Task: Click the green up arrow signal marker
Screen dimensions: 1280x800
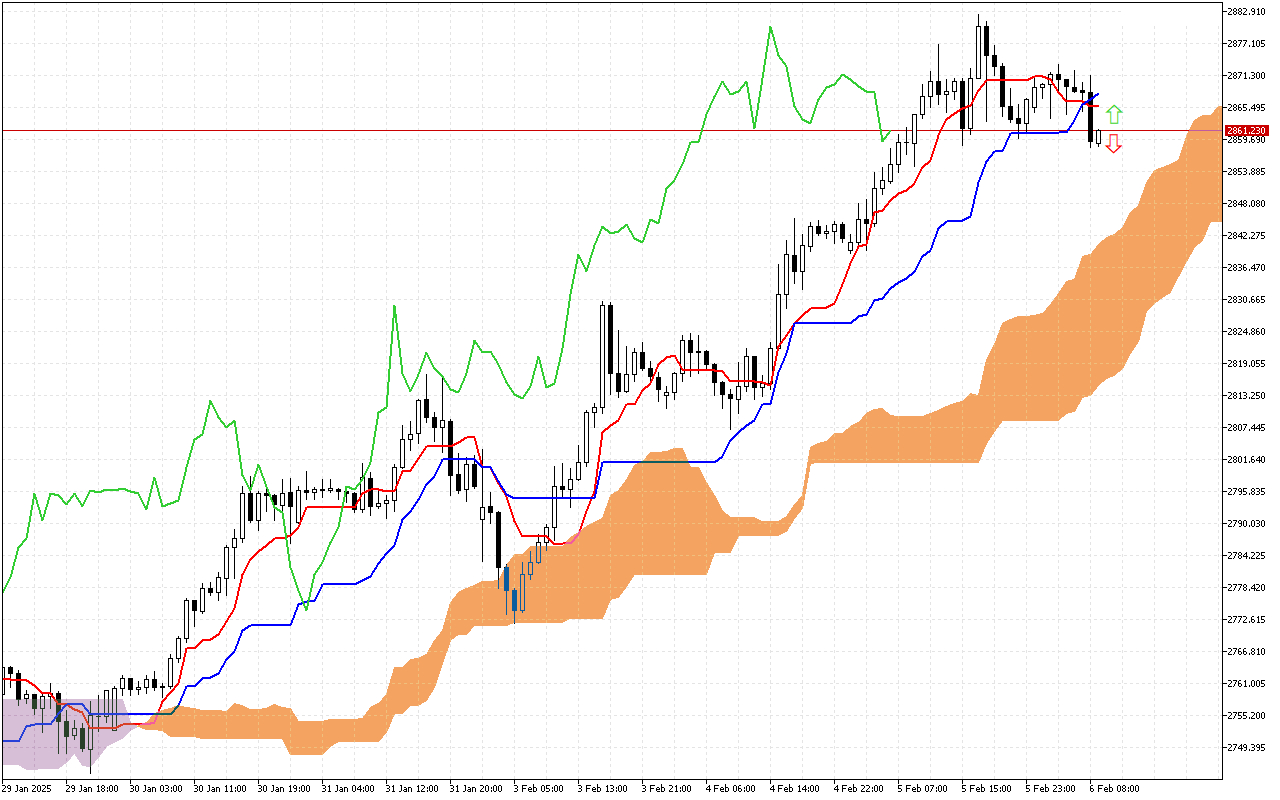Action: (x=1114, y=114)
